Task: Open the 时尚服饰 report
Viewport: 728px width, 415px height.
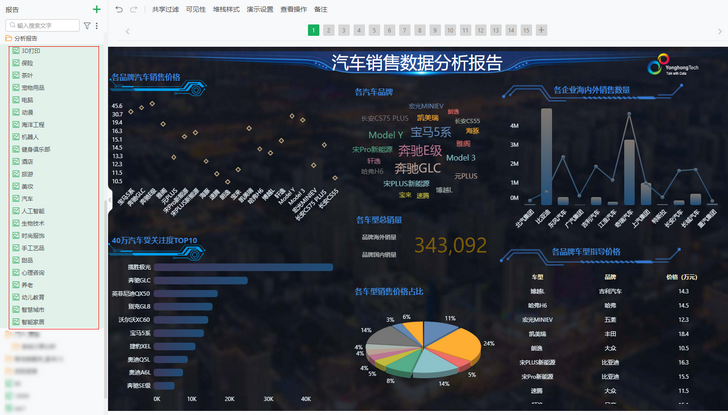Action: pyautogui.click(x=32, y=235)
